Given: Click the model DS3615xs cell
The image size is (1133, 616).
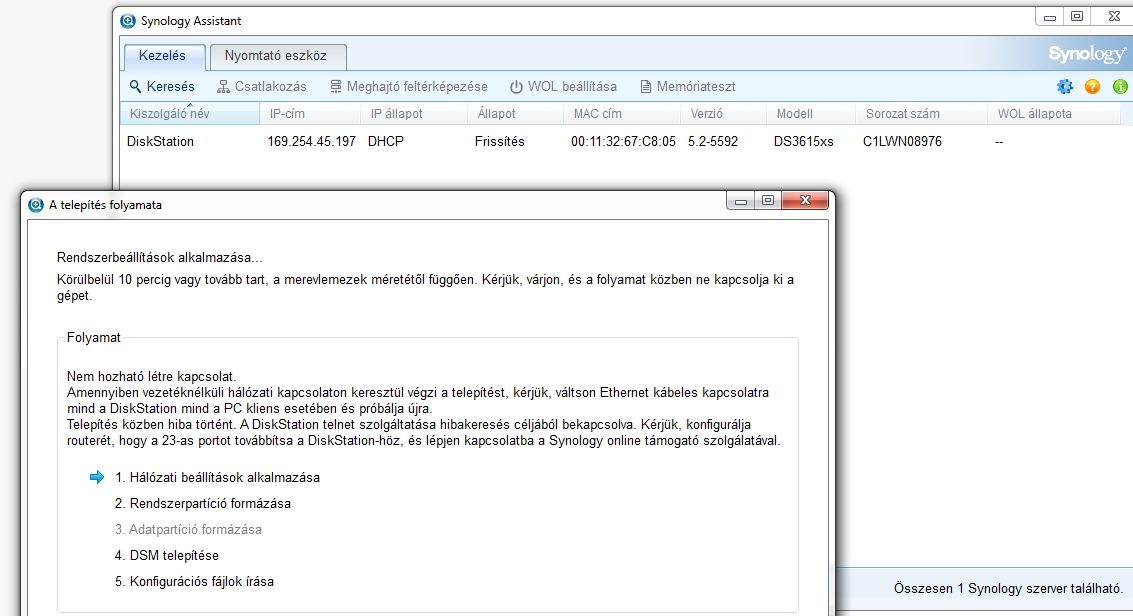Looking at the screenshot, I should coord(804,142).
